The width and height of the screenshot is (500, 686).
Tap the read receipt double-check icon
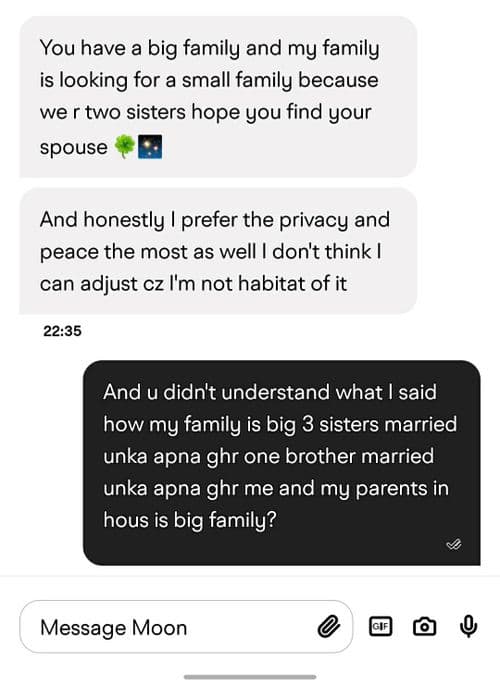pos(454,544)
